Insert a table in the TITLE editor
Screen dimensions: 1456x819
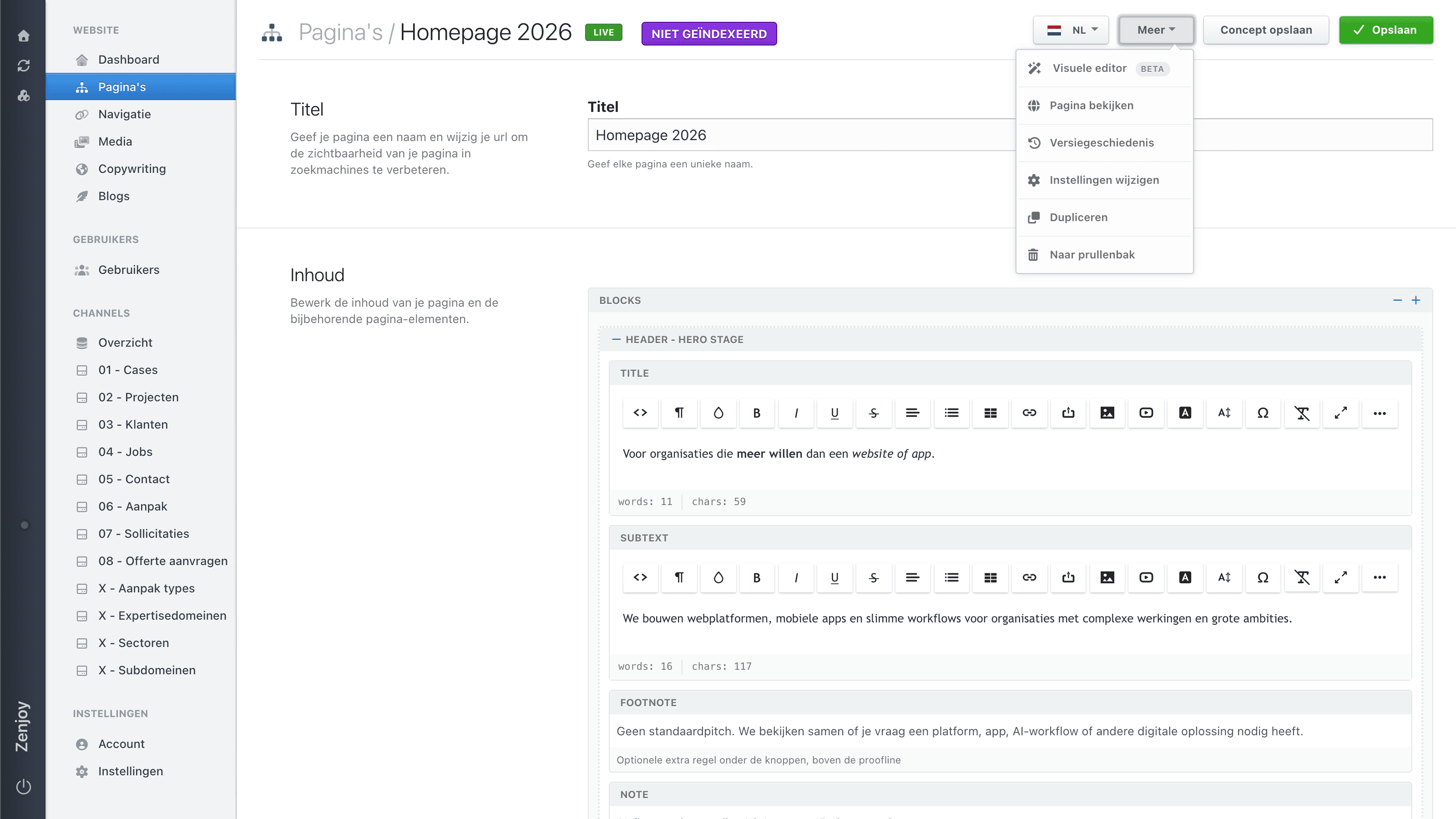click(990, 413)
